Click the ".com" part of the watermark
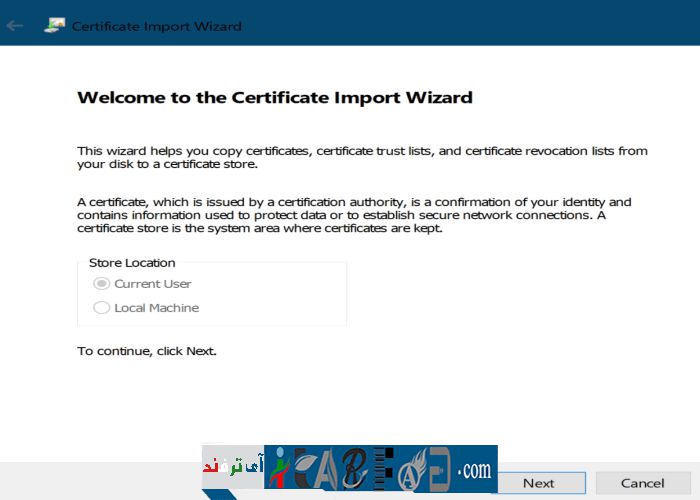The image size is (700, 500). pyautogui.click(x=473, y=468)
